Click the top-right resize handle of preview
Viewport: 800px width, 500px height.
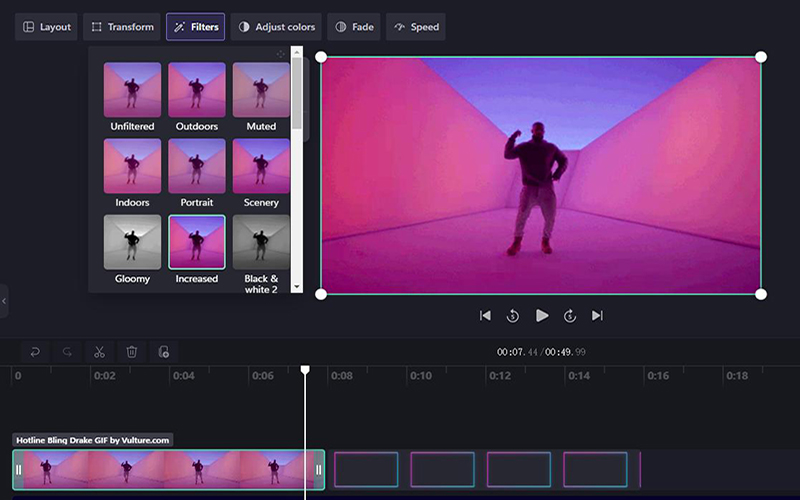click(x=761, y=57)
